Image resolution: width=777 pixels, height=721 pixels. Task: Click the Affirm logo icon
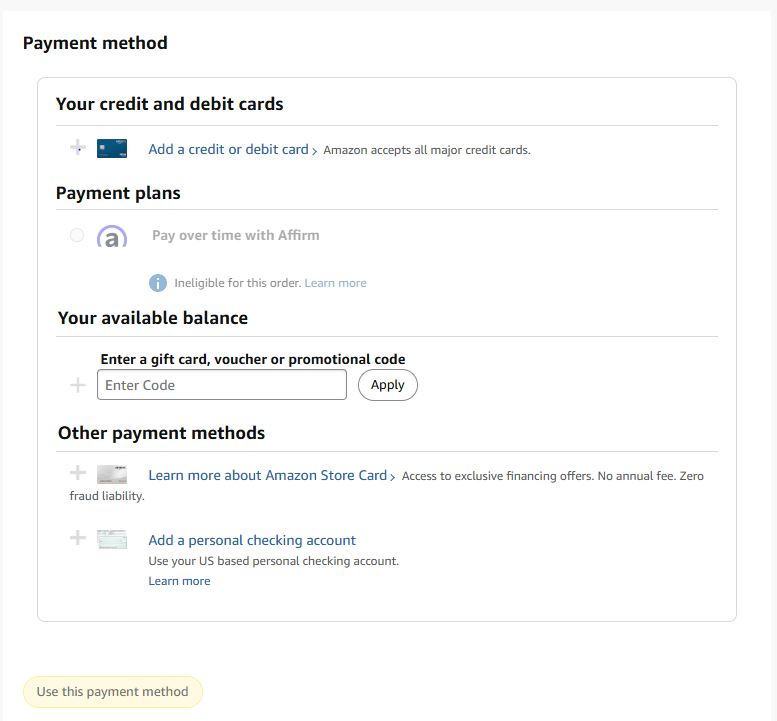pyautogui.click(x=112, y=237)
